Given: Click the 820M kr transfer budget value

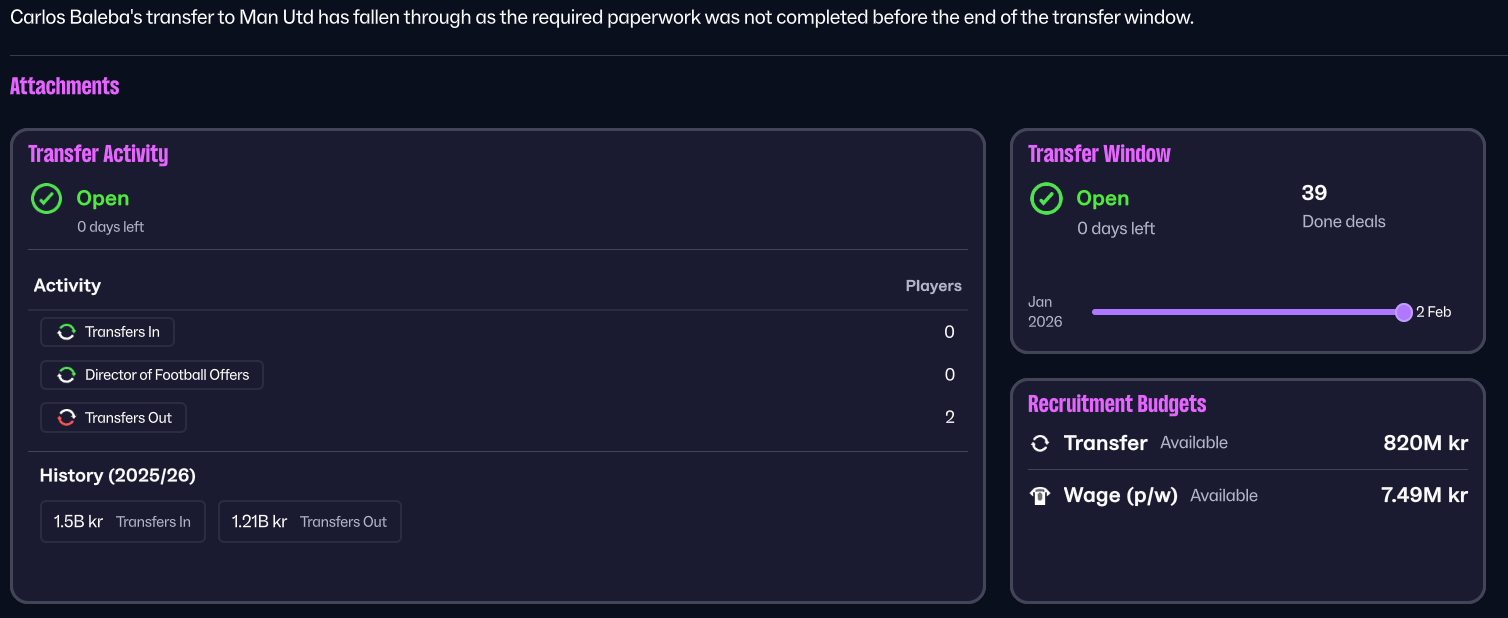Looking at the screenshot, I should pos(1425,443).
